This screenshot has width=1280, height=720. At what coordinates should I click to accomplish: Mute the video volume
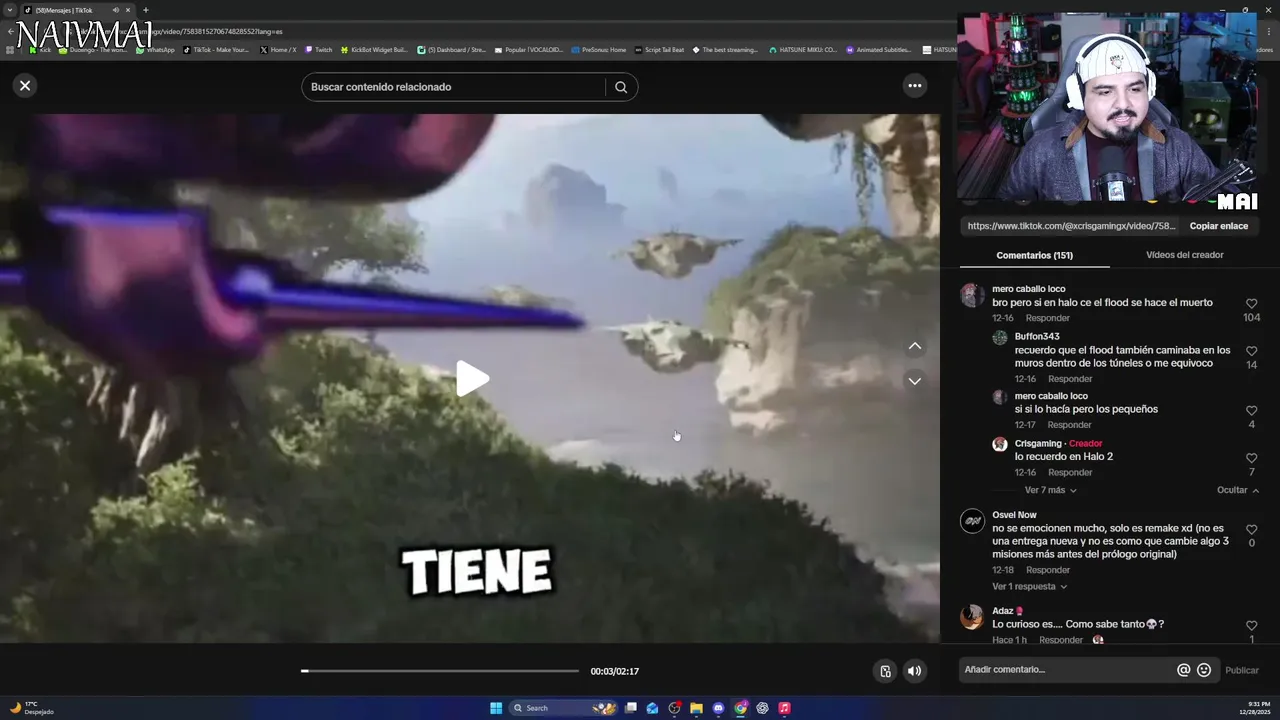tap(914, 671)
